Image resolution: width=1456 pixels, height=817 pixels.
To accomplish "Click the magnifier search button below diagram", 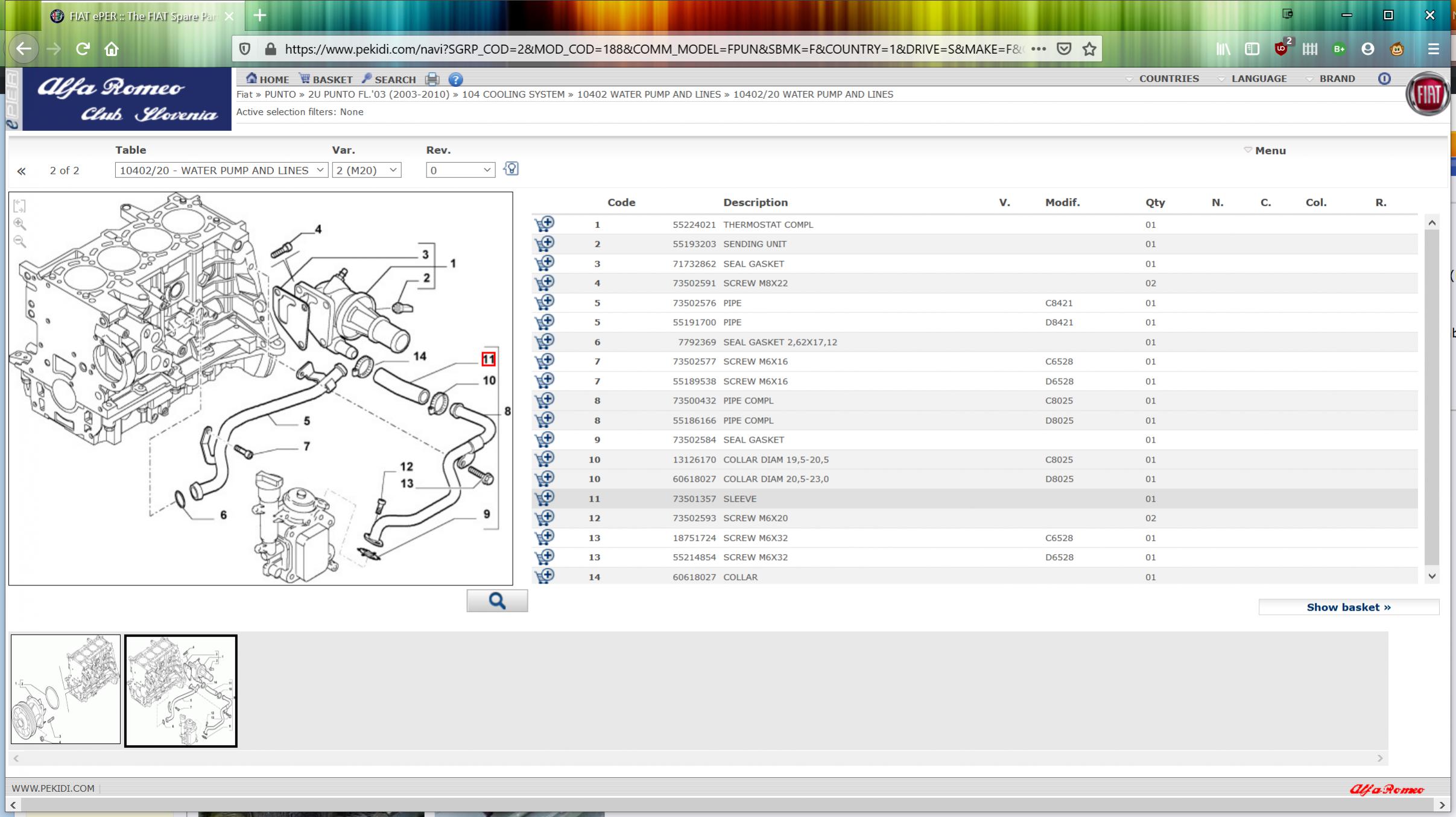I will pos(497,601).
